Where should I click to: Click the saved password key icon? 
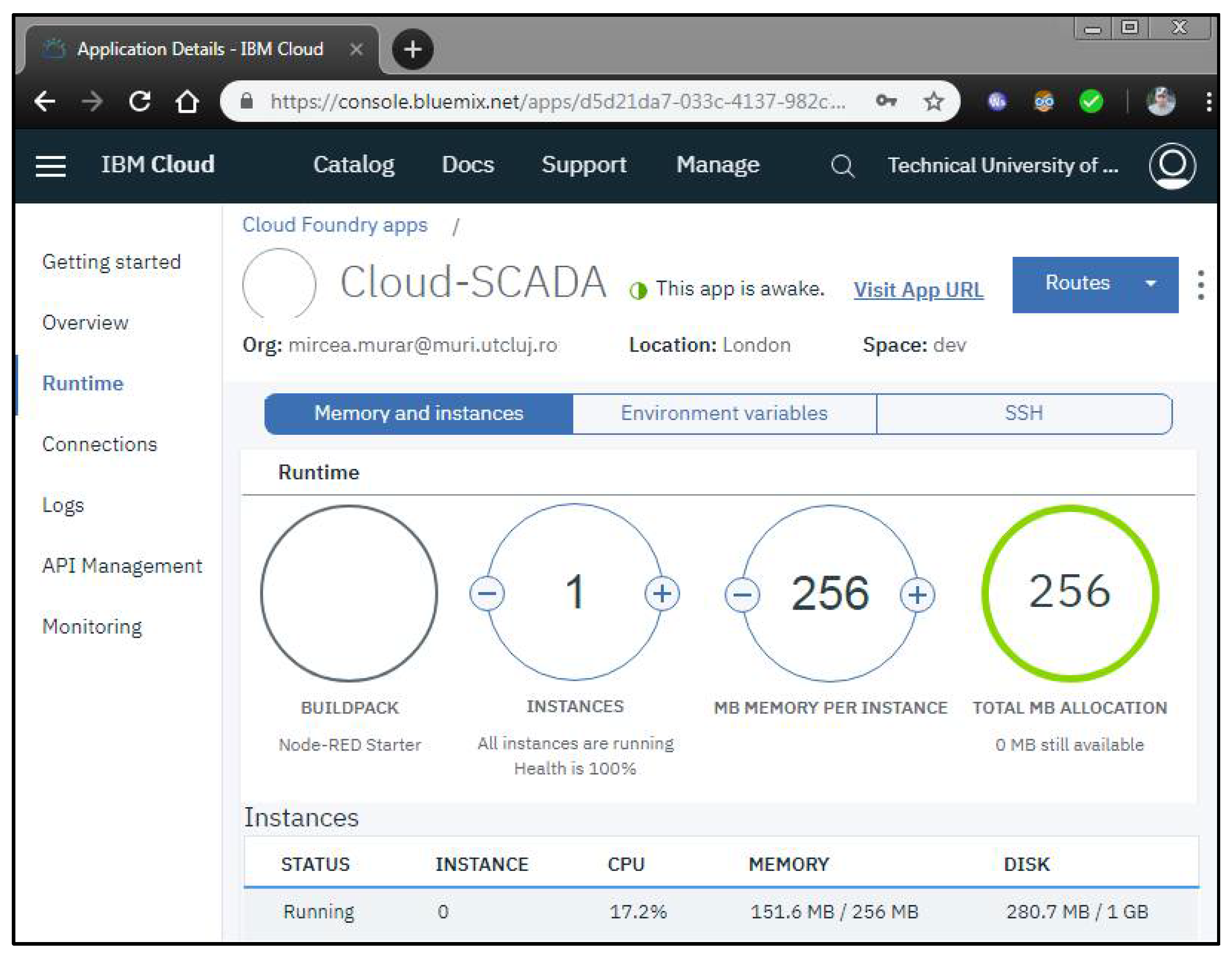pyautogui.click(x=886, y=101)
